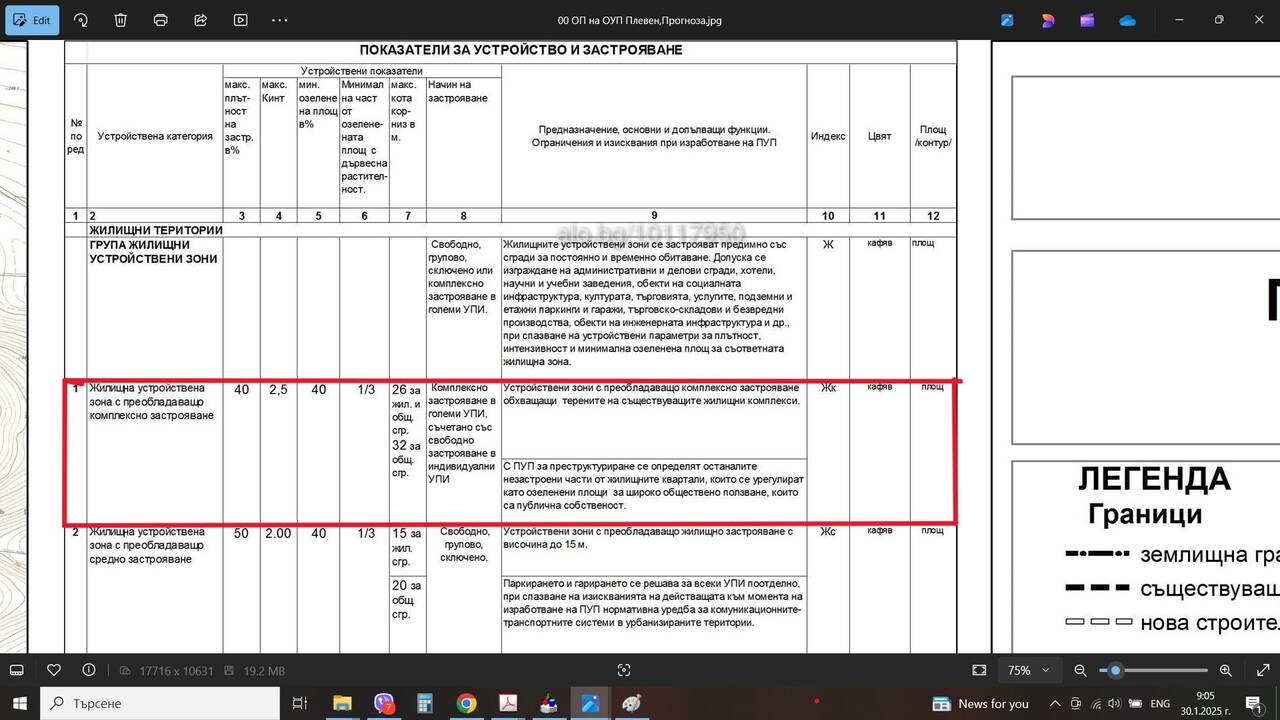Open the See more three-dots menu
The height and width of the screenshot is (720, 1280).
click(280, 20)
